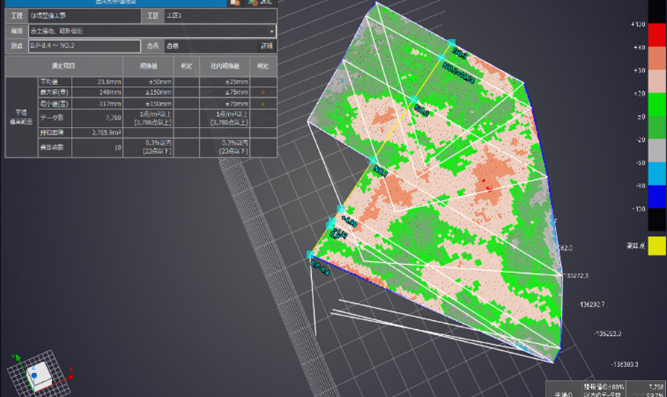The height and width of the screenshot is (397, 667).
Task: Click the blue title tab of the panel
Action: [116, 3]
